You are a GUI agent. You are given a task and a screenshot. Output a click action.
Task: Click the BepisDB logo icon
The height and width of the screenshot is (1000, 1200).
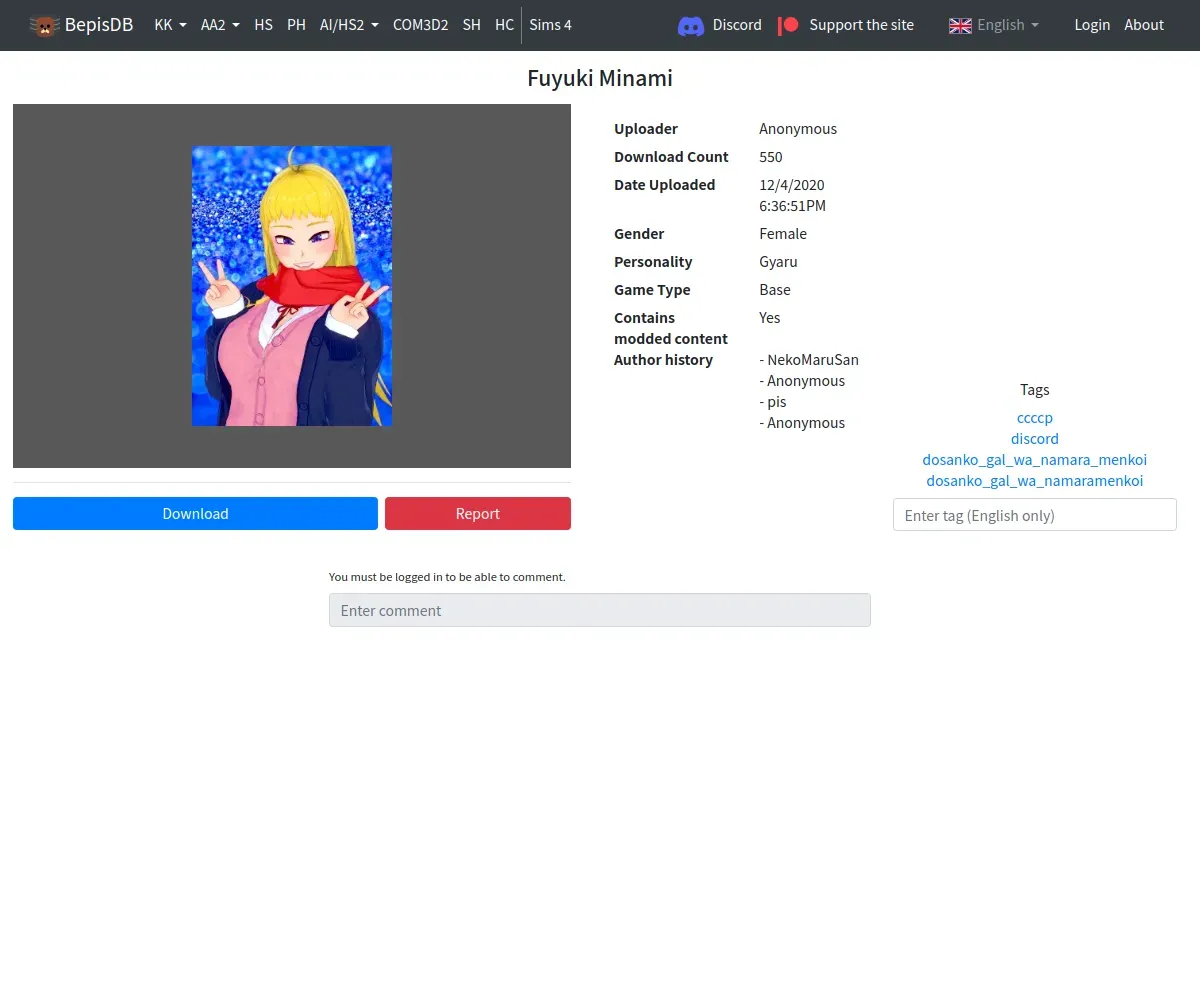[x=44, y=25]
